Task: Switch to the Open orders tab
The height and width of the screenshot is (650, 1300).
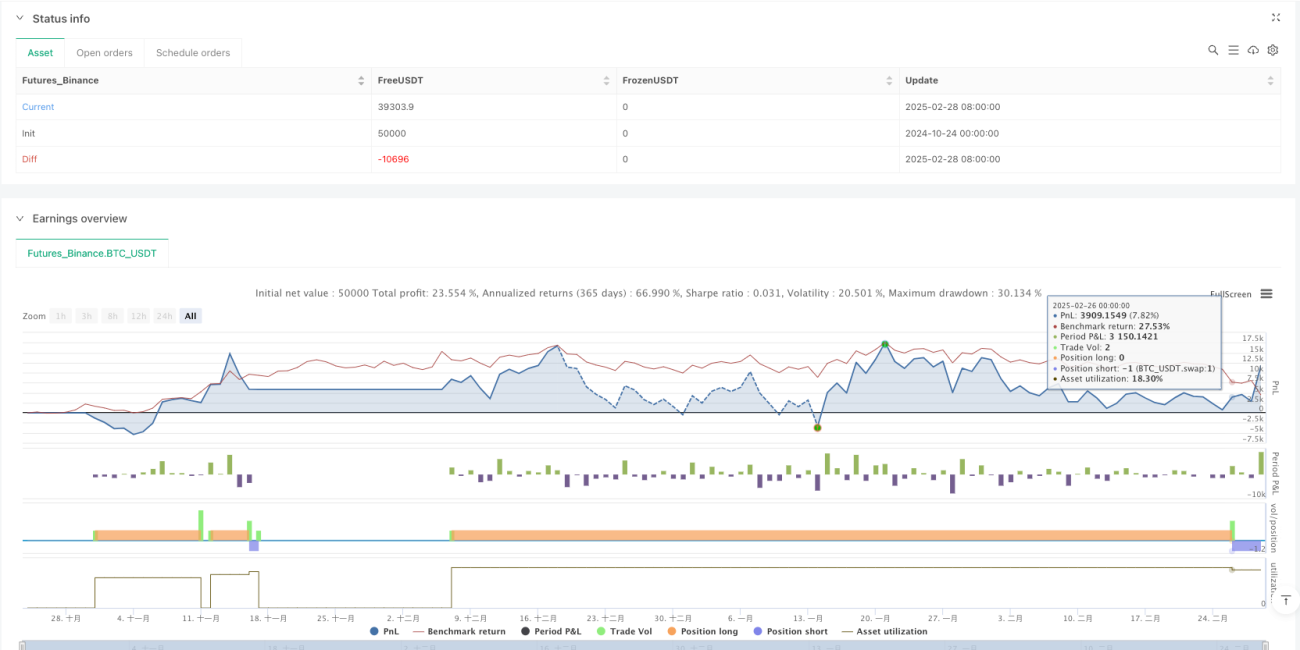Action: point(105,53)
